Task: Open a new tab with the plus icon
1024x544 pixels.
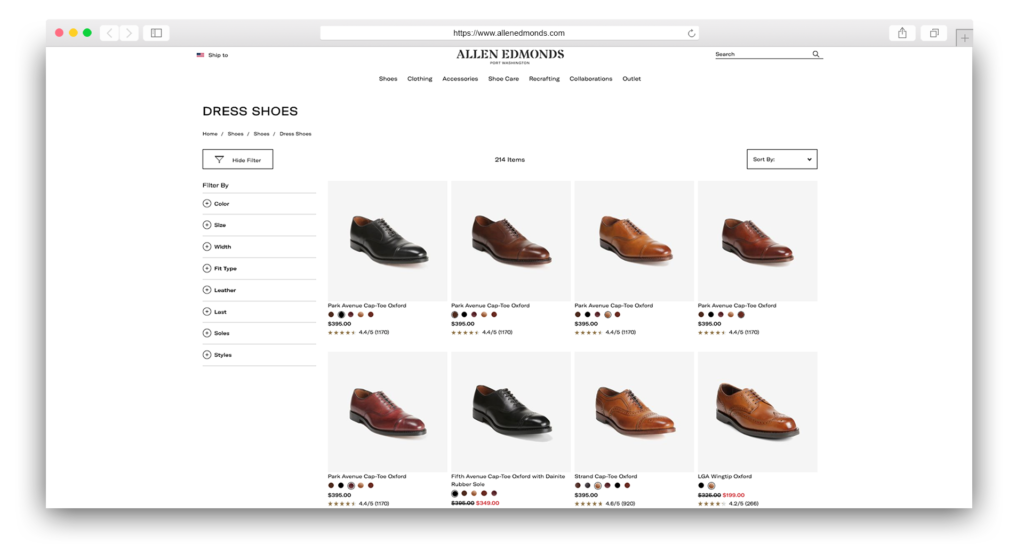Action: [964, 39]
